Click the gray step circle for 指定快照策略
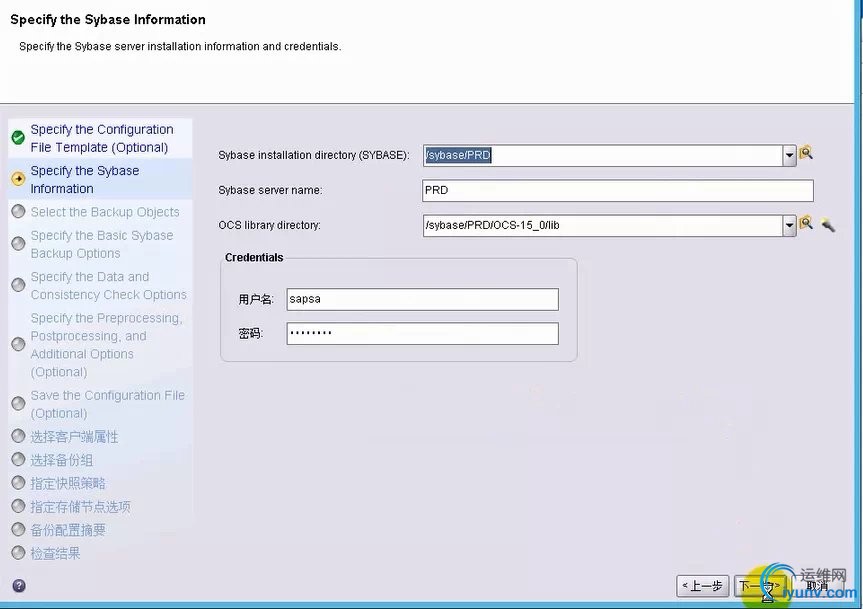Viewport: 863px width, 609px height. pyautogui.click(x=18, y=482)
